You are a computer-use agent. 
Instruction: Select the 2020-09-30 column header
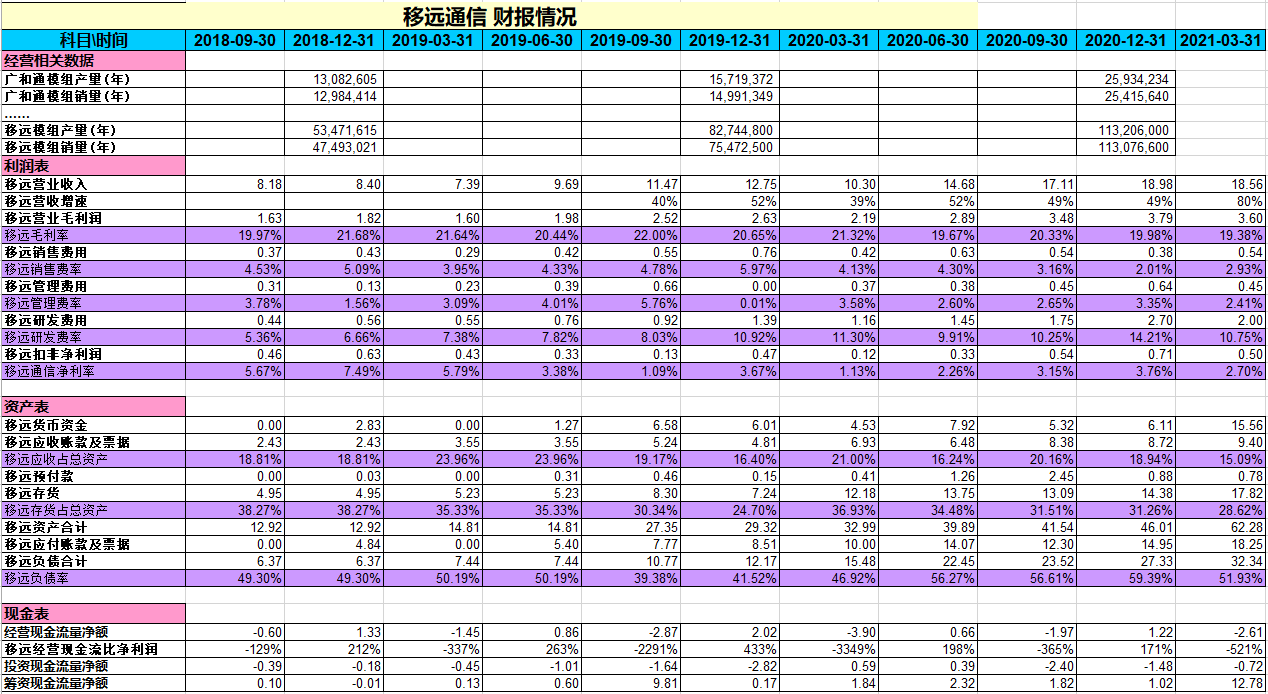pos(1027,41)
